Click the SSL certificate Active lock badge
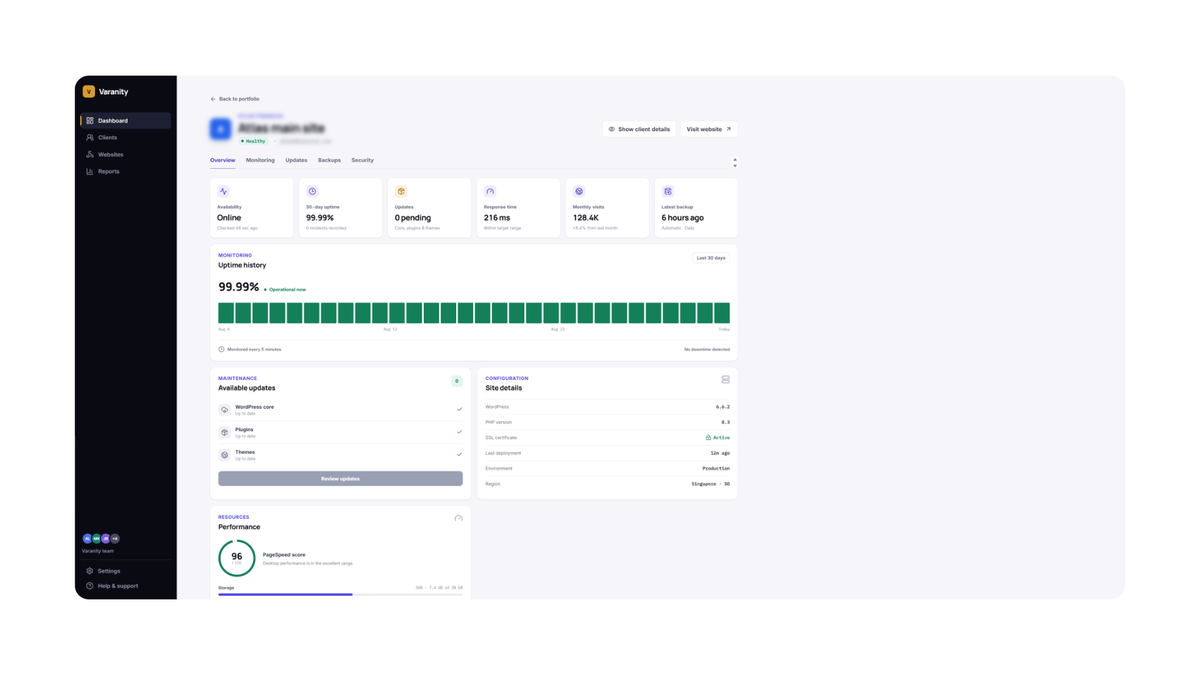 tap(718, 438)
